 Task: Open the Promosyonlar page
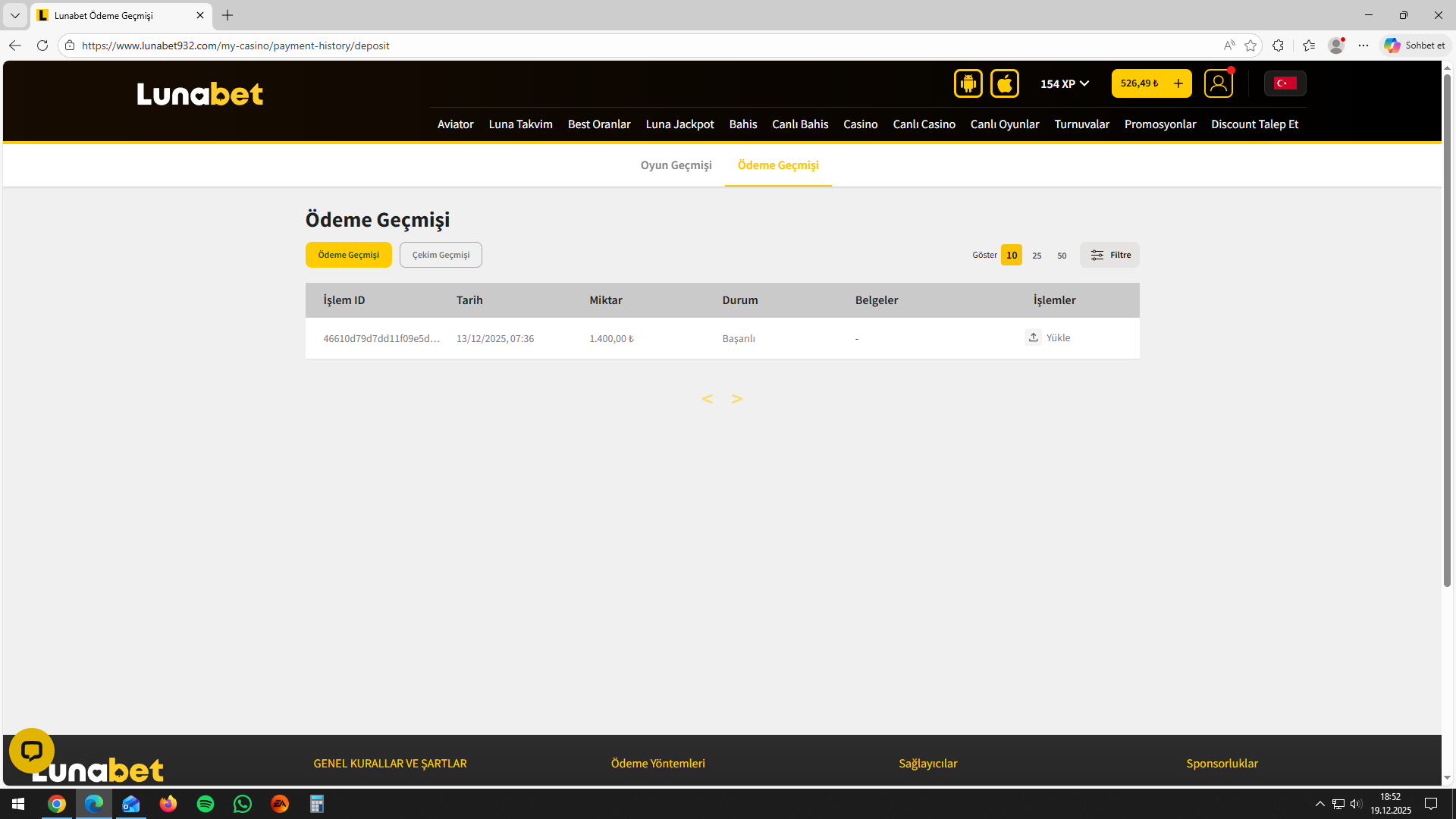click(1160, 124)
